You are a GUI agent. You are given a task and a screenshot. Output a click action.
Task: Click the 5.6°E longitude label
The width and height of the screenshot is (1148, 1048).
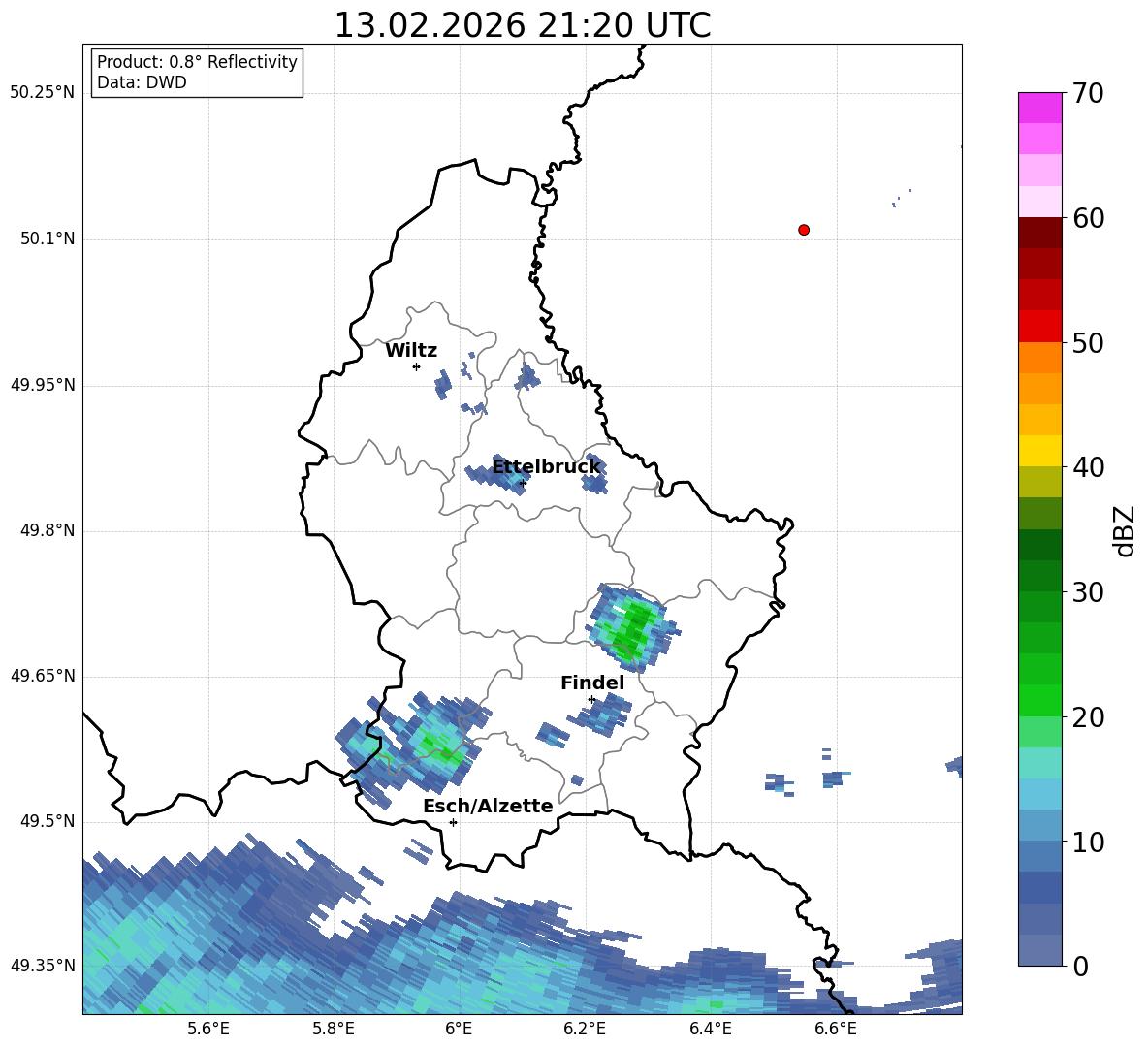[x=207, y=1029]
